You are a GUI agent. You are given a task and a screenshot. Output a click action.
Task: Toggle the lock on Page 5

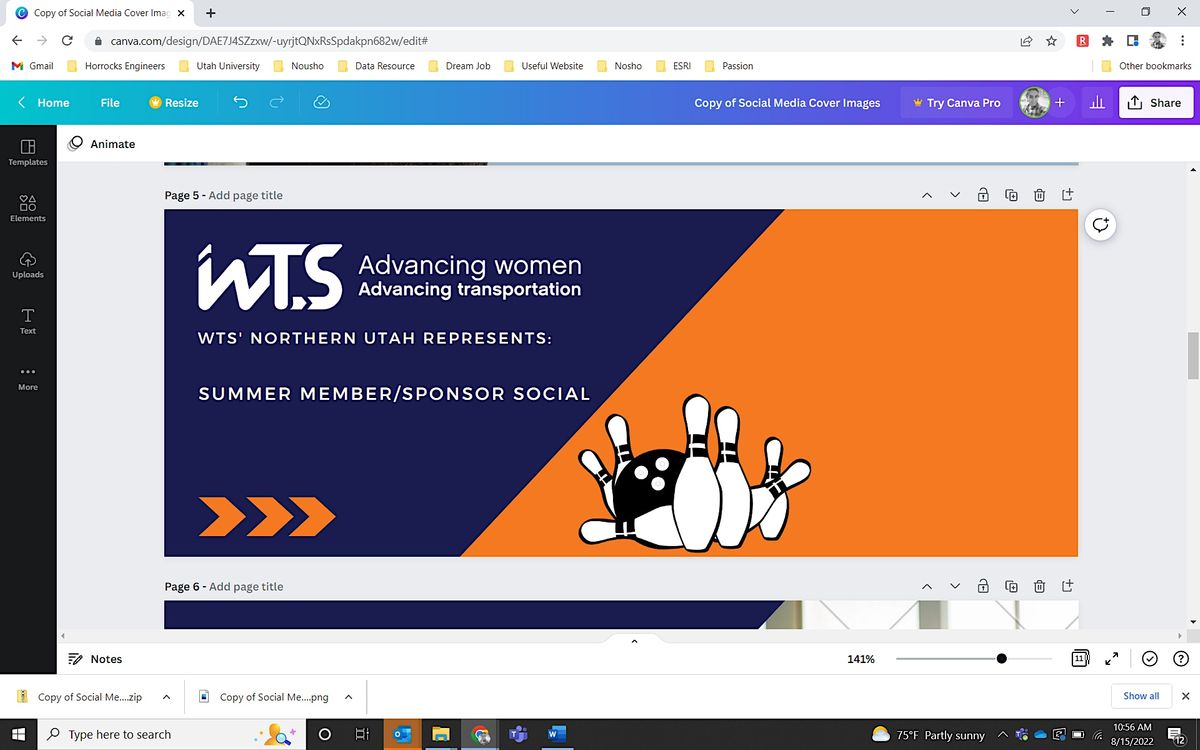[x=983, y=195]
